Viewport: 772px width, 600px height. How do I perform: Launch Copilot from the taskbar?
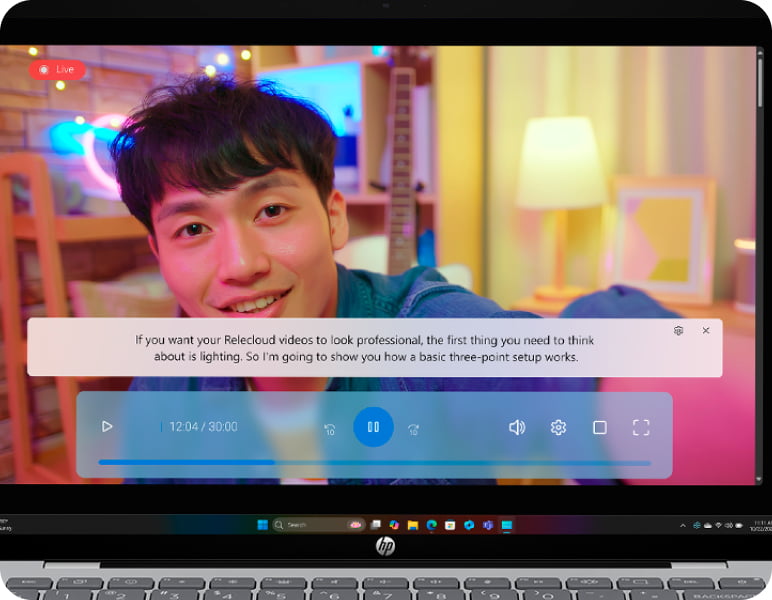click(x=394, y=525)
